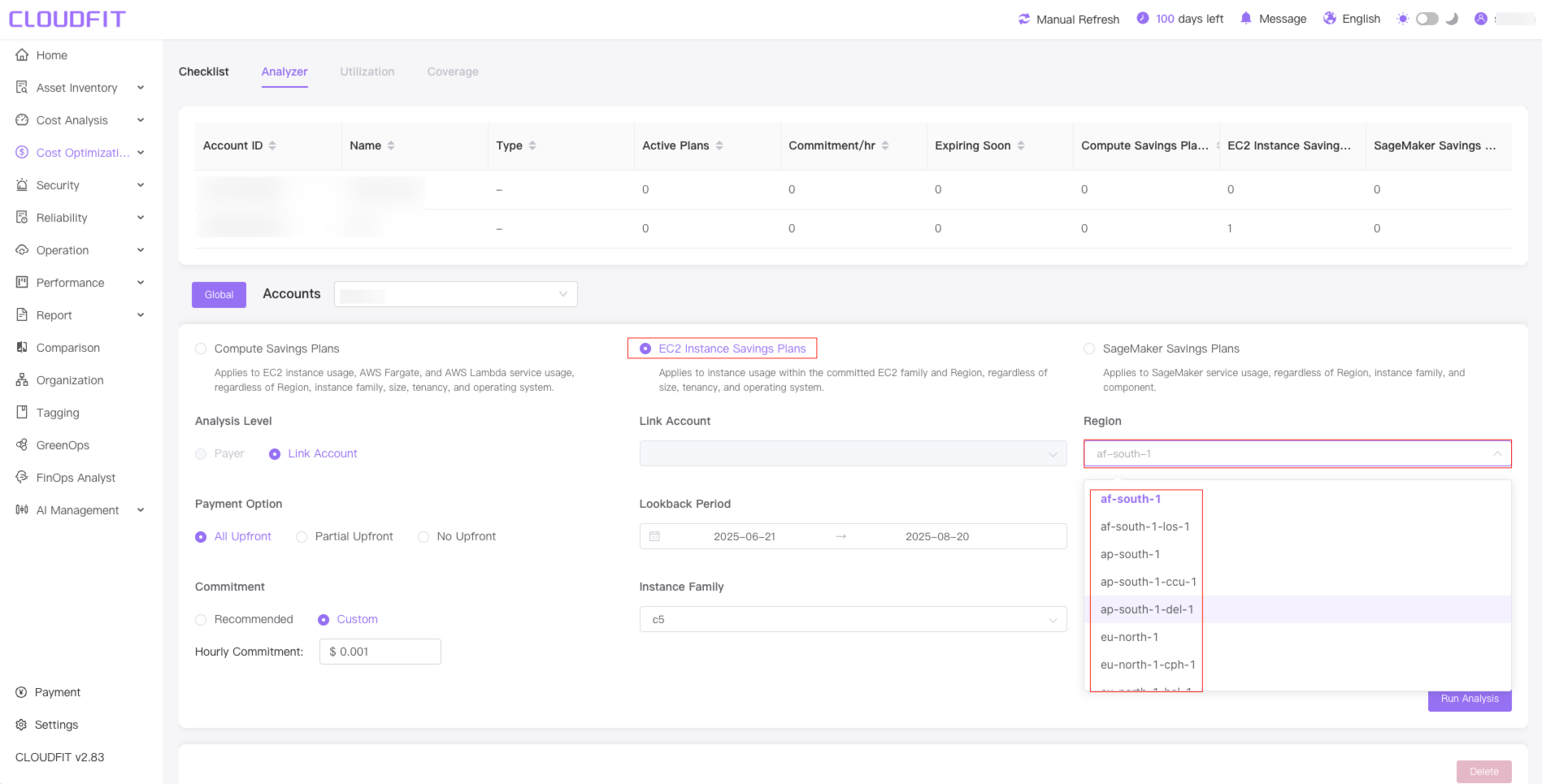Click the FinOps Analyst sidebar icon
The image size is (1542, 784).
[x=22, y=478]
